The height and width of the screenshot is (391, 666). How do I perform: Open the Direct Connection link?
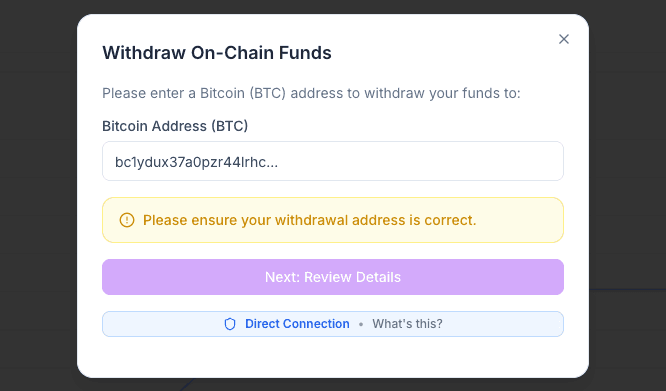pos(297,324)
